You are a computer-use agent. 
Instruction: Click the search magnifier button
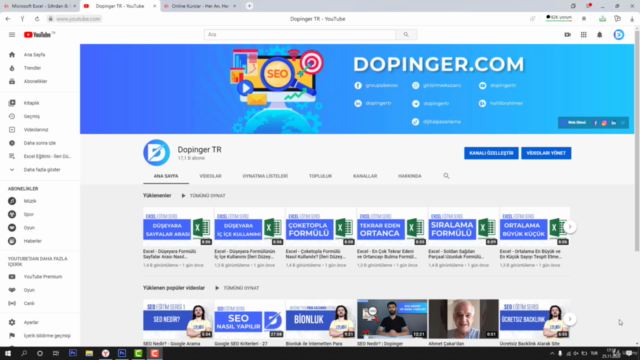tap(406, 35)
